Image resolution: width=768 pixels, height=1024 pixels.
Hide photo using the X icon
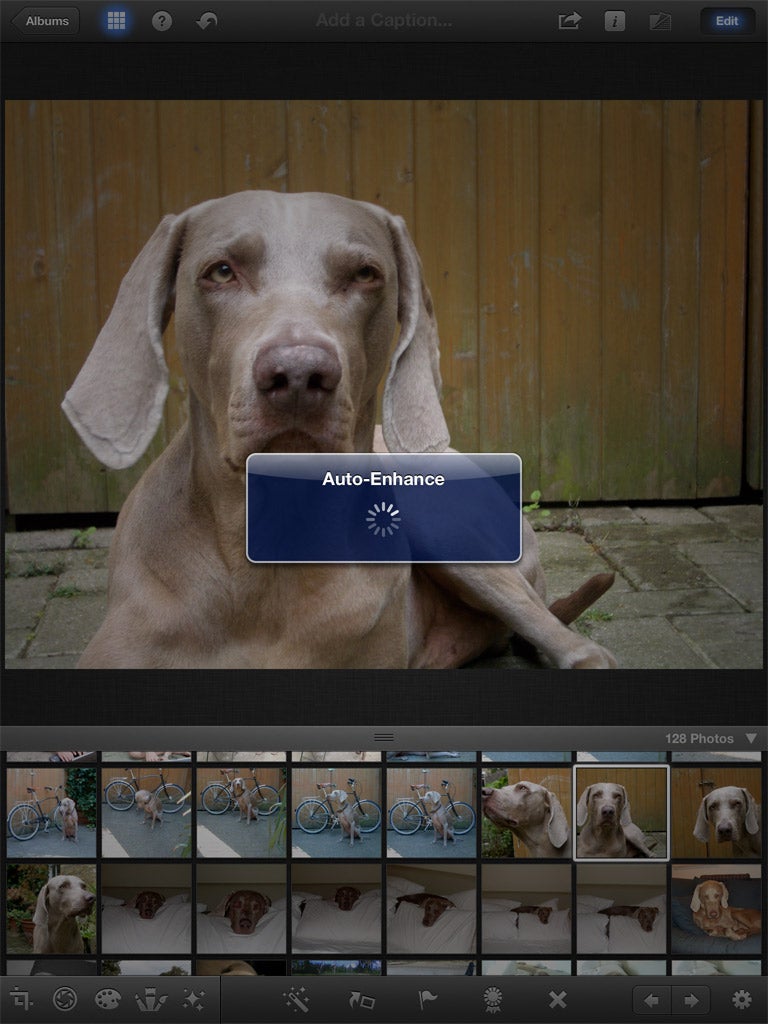point(557,998)
